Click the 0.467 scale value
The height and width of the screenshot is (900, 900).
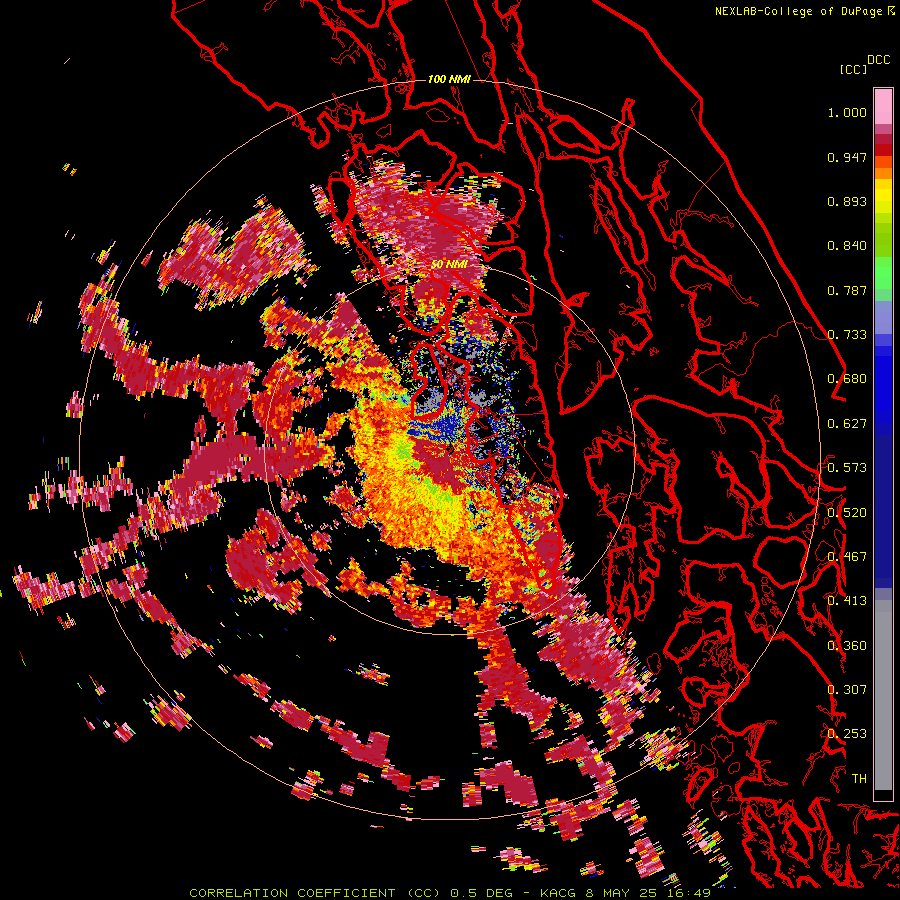[847, 557]
